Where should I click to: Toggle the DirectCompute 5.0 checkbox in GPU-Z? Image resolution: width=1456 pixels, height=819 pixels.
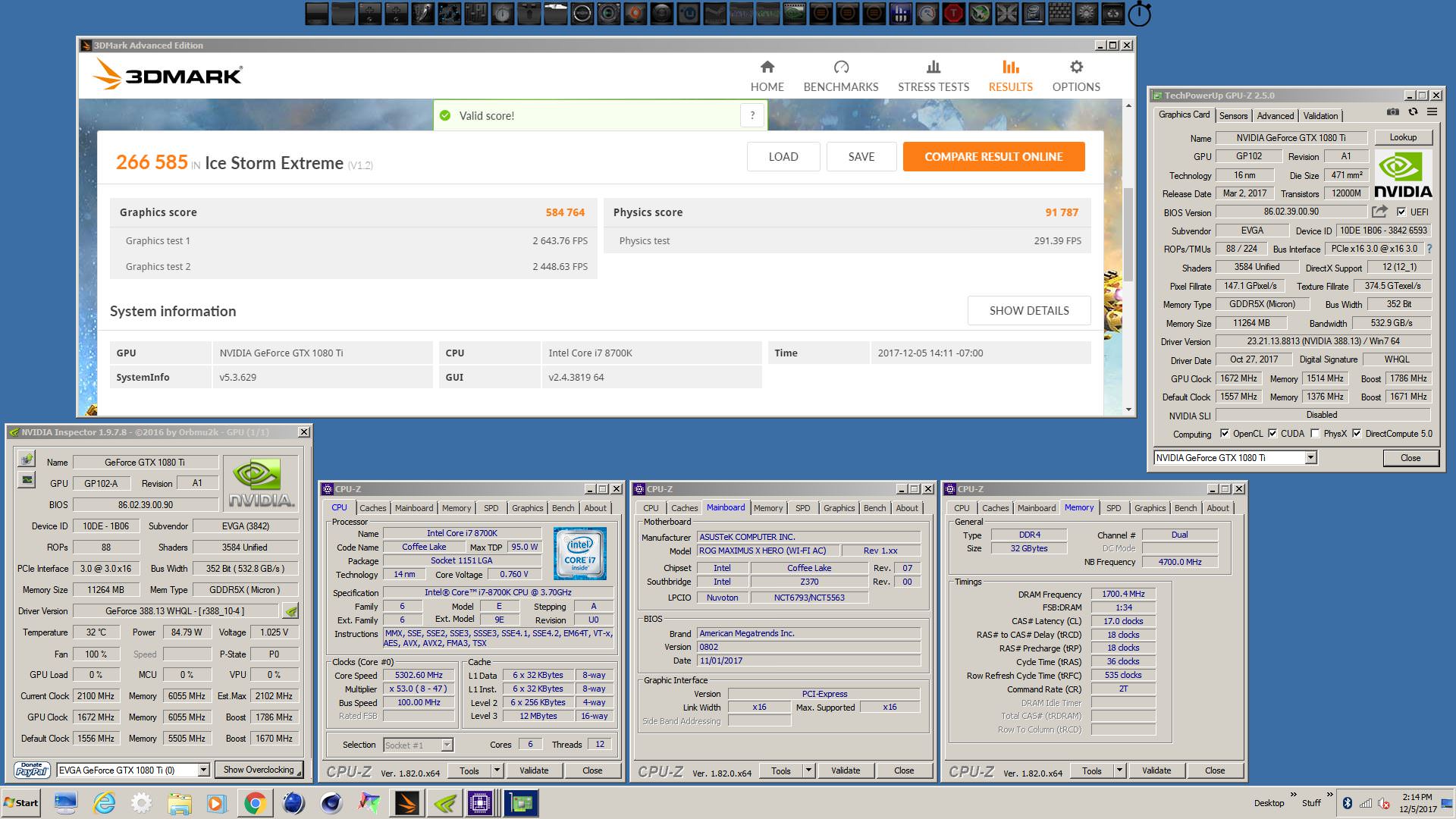[x=1357, y=434]
